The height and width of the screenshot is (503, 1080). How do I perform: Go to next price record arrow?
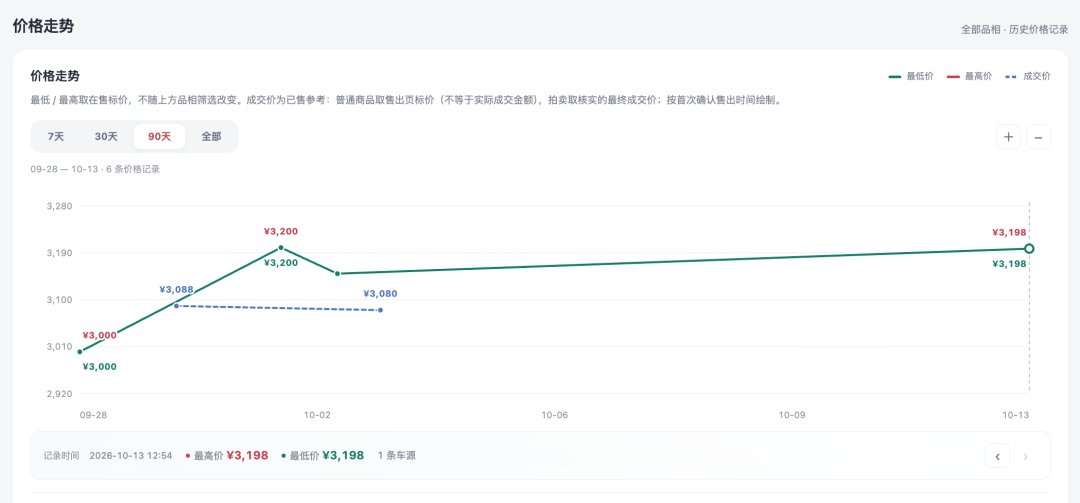[1026, 455]
